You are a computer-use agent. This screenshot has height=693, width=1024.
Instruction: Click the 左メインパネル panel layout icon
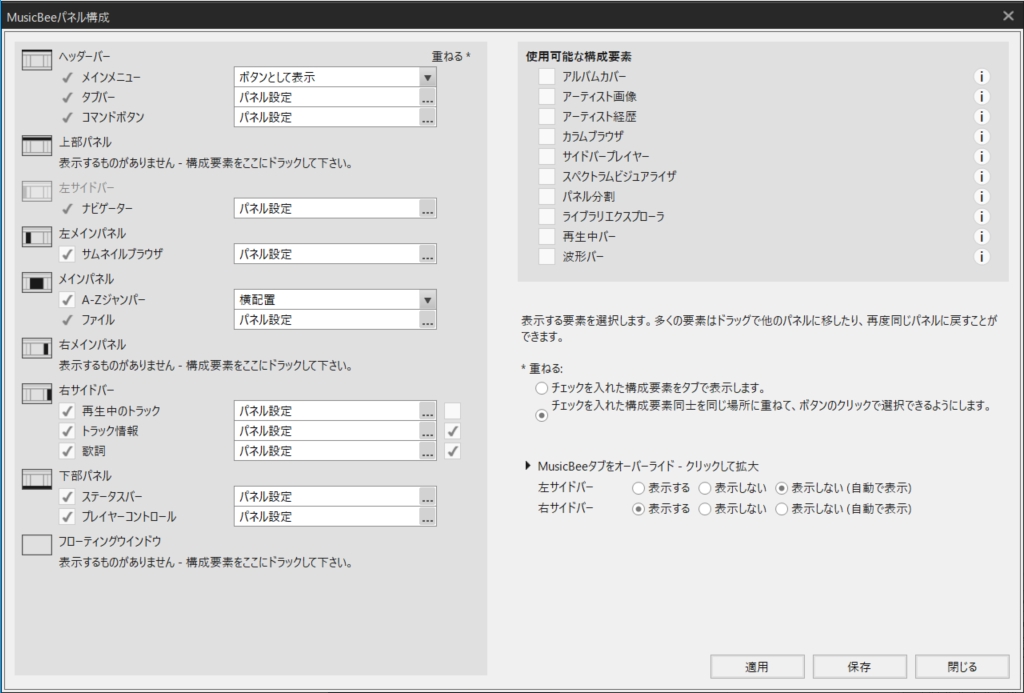pos(38,238)
